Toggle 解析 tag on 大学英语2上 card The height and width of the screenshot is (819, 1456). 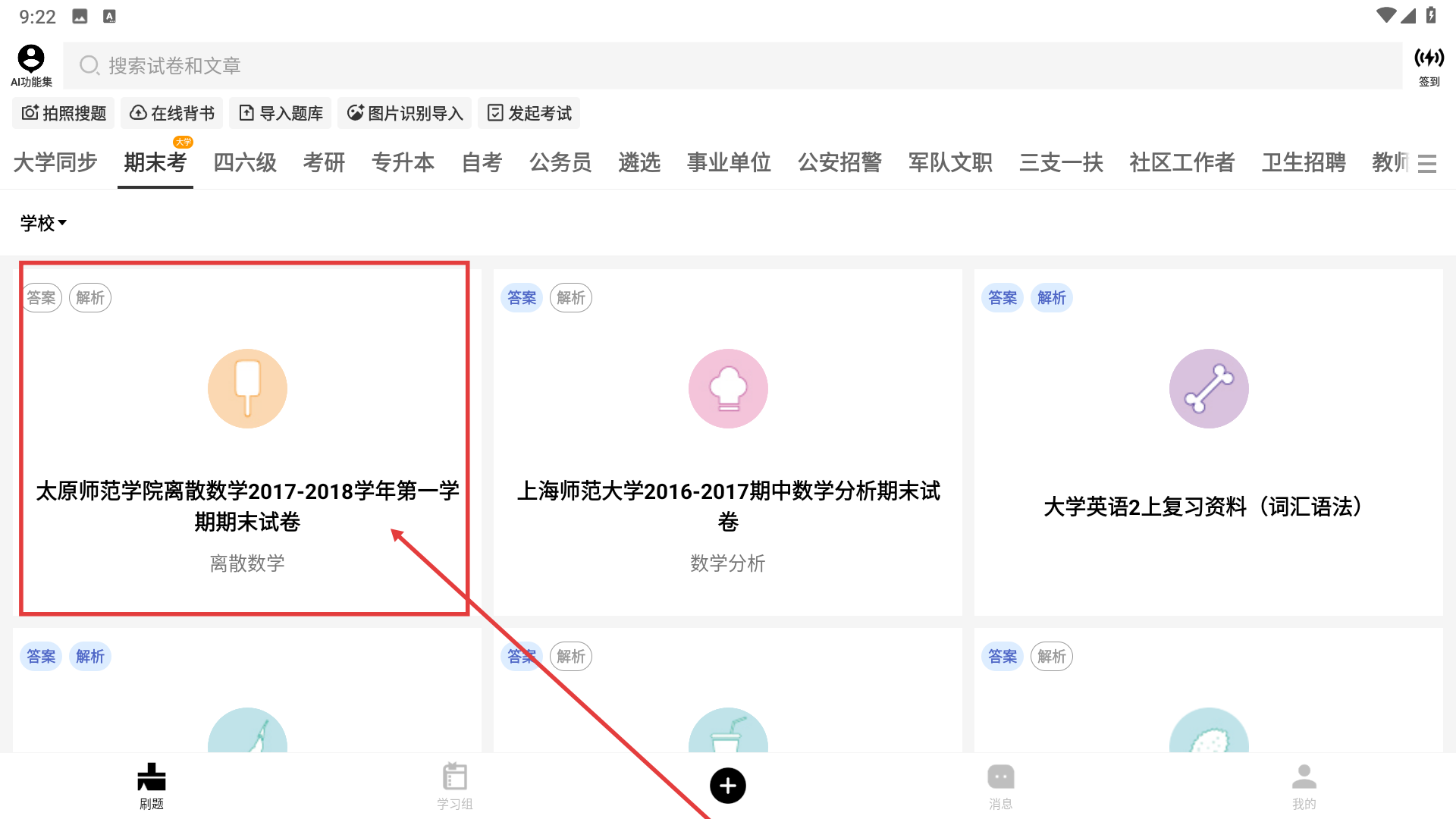[x=1051, y=298]
